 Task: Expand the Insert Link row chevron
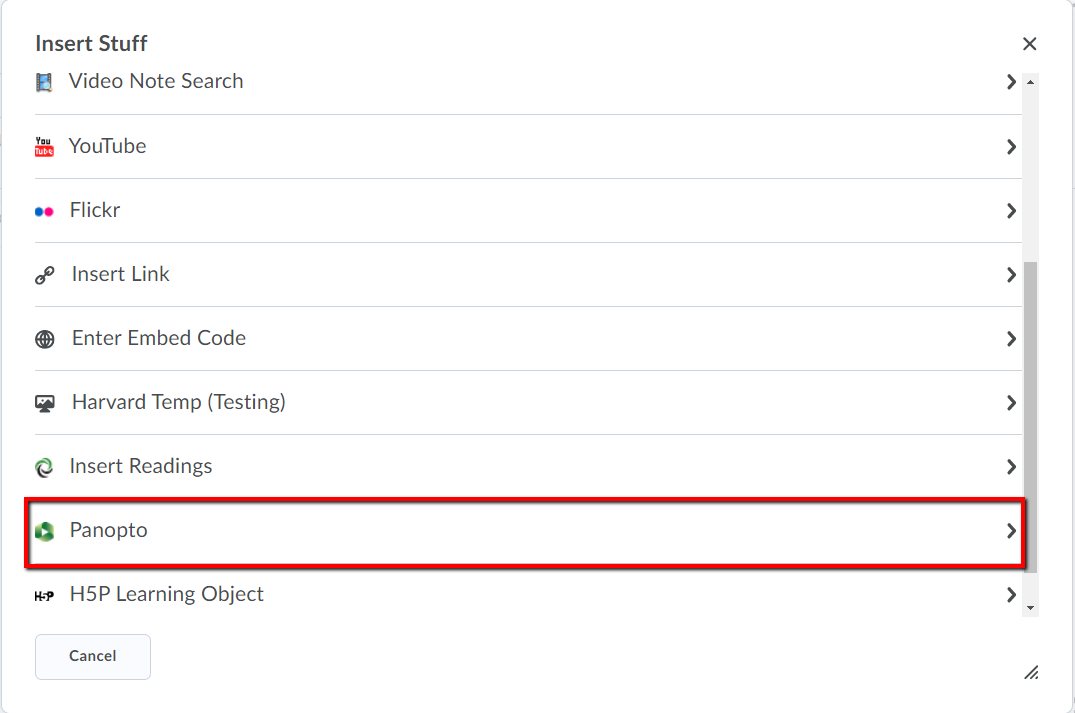click(1011, 275)
